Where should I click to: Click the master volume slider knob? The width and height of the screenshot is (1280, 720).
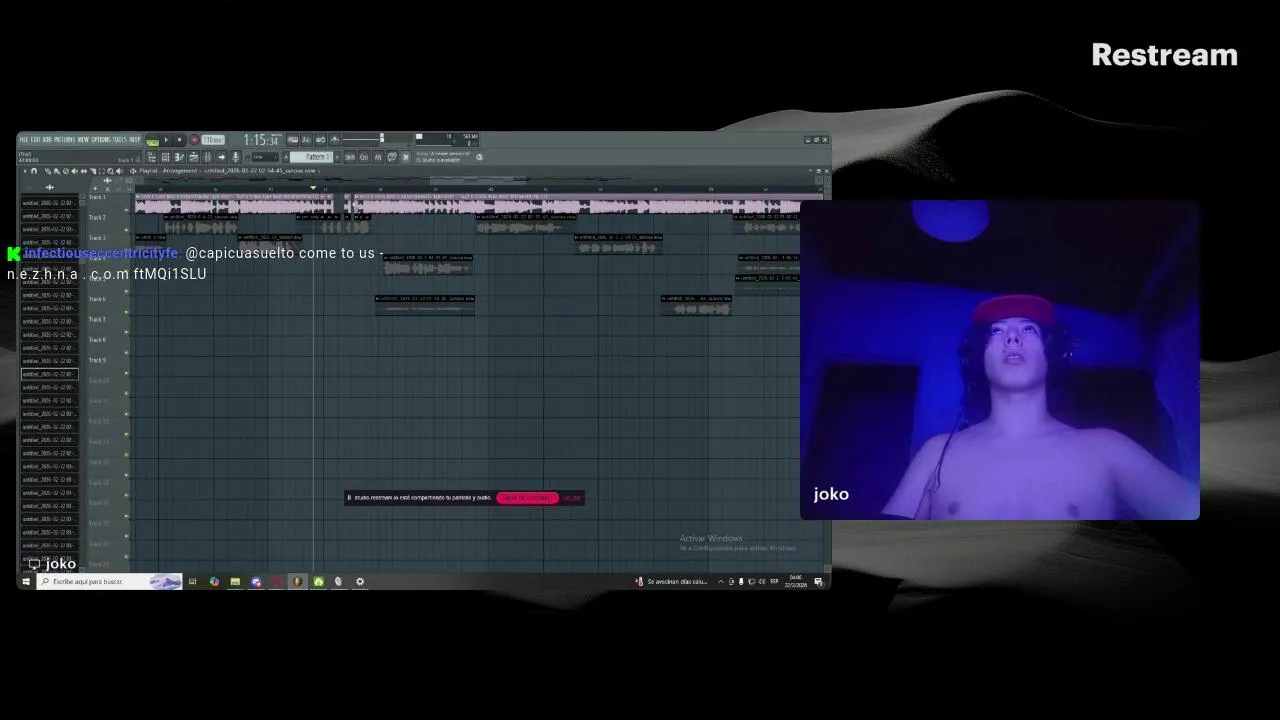[x=382, y=138]
